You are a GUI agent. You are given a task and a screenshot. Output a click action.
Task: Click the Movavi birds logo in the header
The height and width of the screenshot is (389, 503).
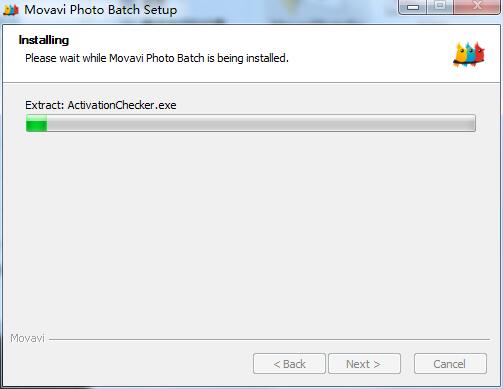(x=469, y=54)
